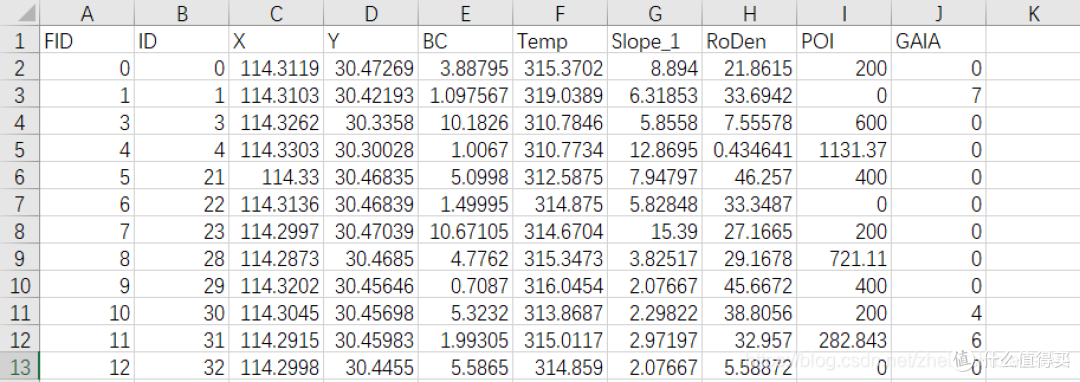The image size is (1080, 382).
Task: Select row 5 header
Action: pos(19,149)
